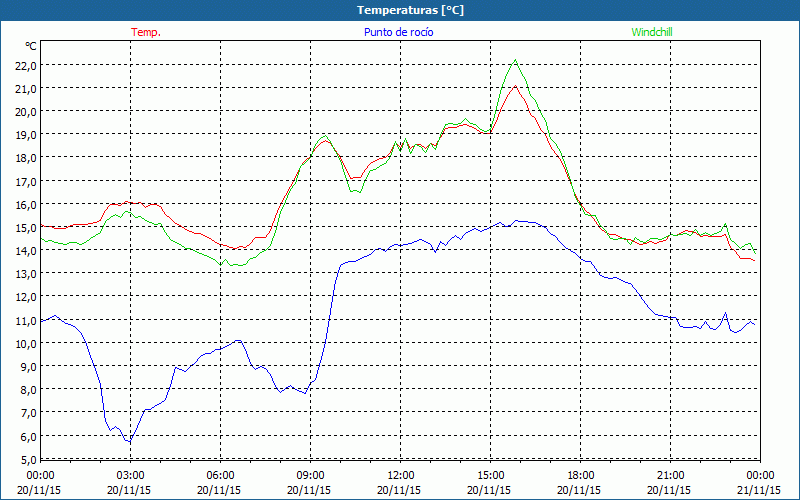This screenshot has width=800, height=500.
Task: Click the green Windchill curve's highest peak
Action: [515, 60]
